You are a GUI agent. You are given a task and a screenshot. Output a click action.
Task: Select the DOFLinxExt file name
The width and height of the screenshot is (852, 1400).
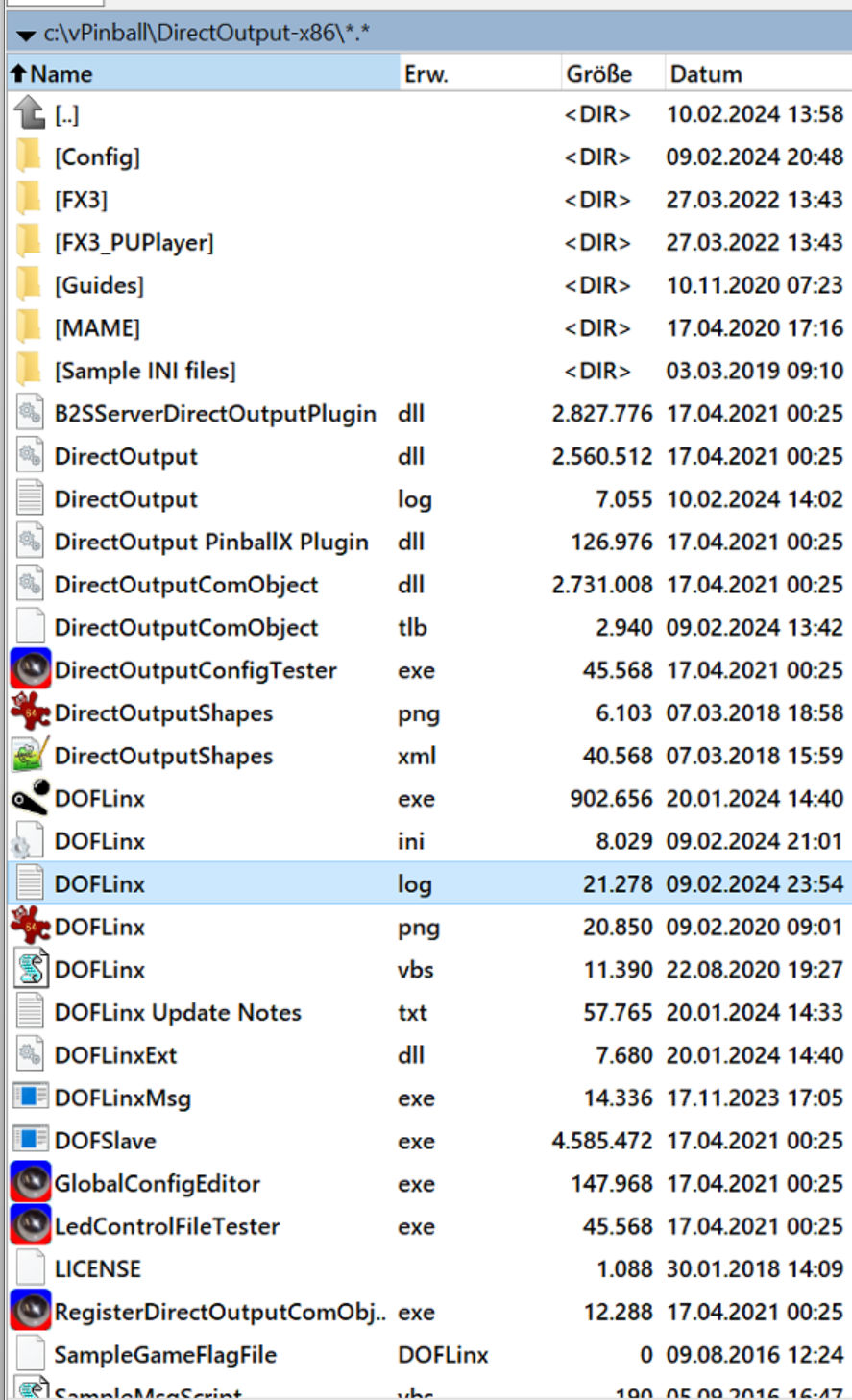click(116, 1054)
